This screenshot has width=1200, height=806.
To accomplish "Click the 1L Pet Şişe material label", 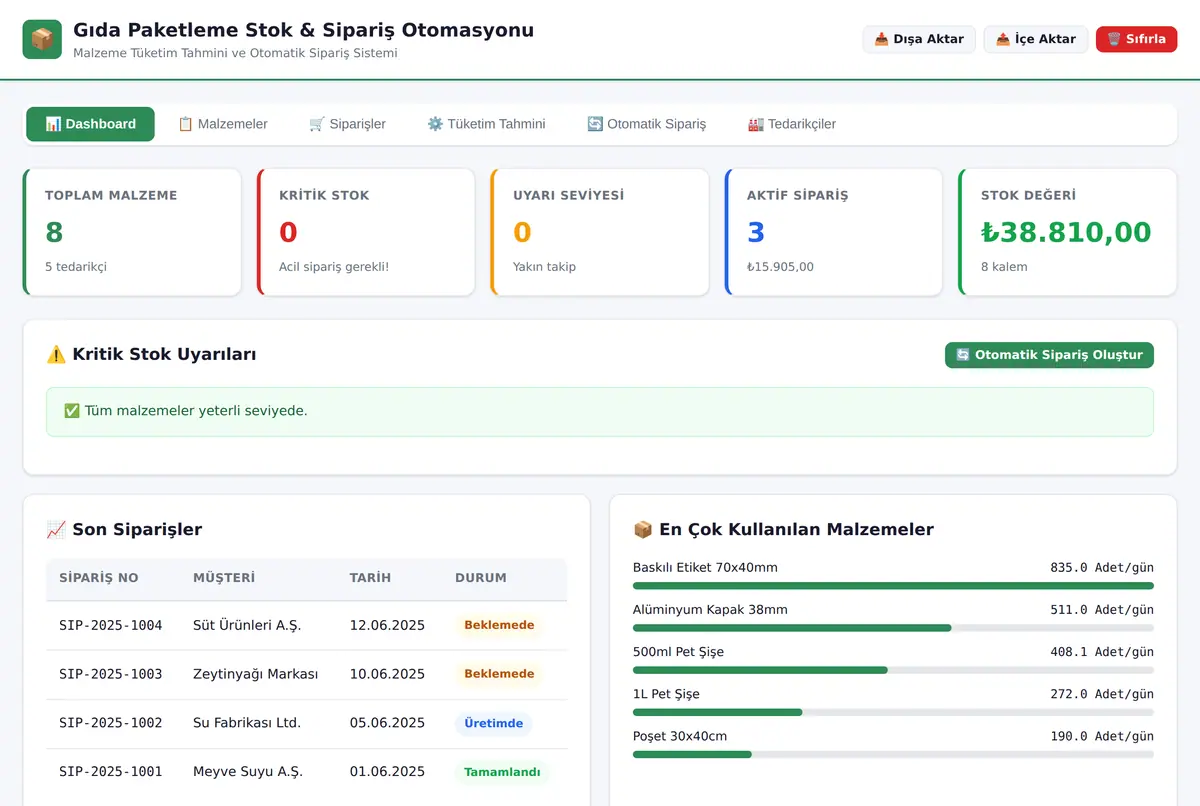I will point(666,694).
